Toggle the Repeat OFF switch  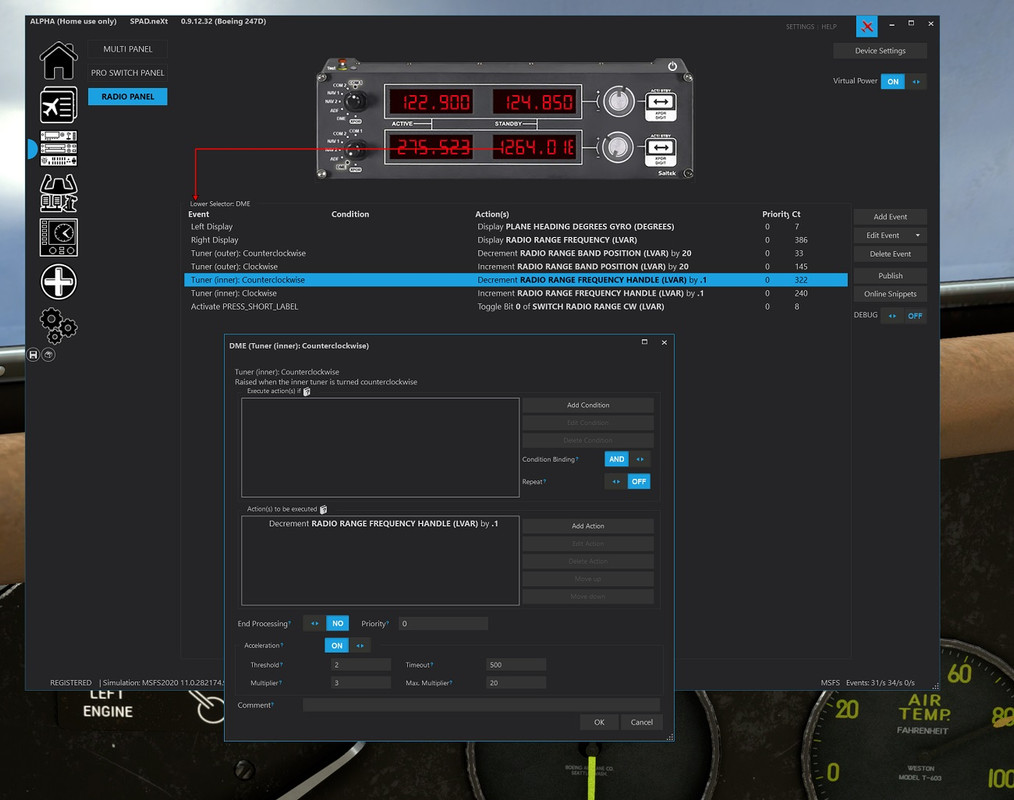[638, 481]
